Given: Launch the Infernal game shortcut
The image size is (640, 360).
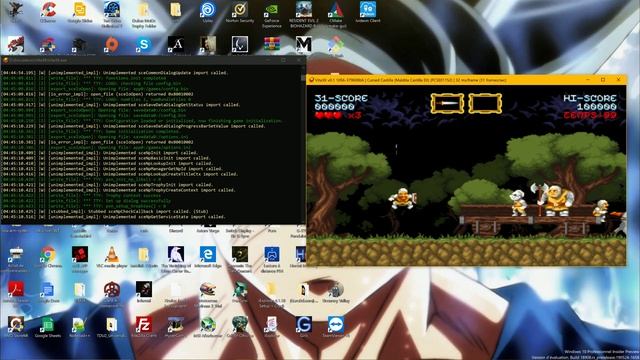Looking at the screenshot, I should (144, 292).
